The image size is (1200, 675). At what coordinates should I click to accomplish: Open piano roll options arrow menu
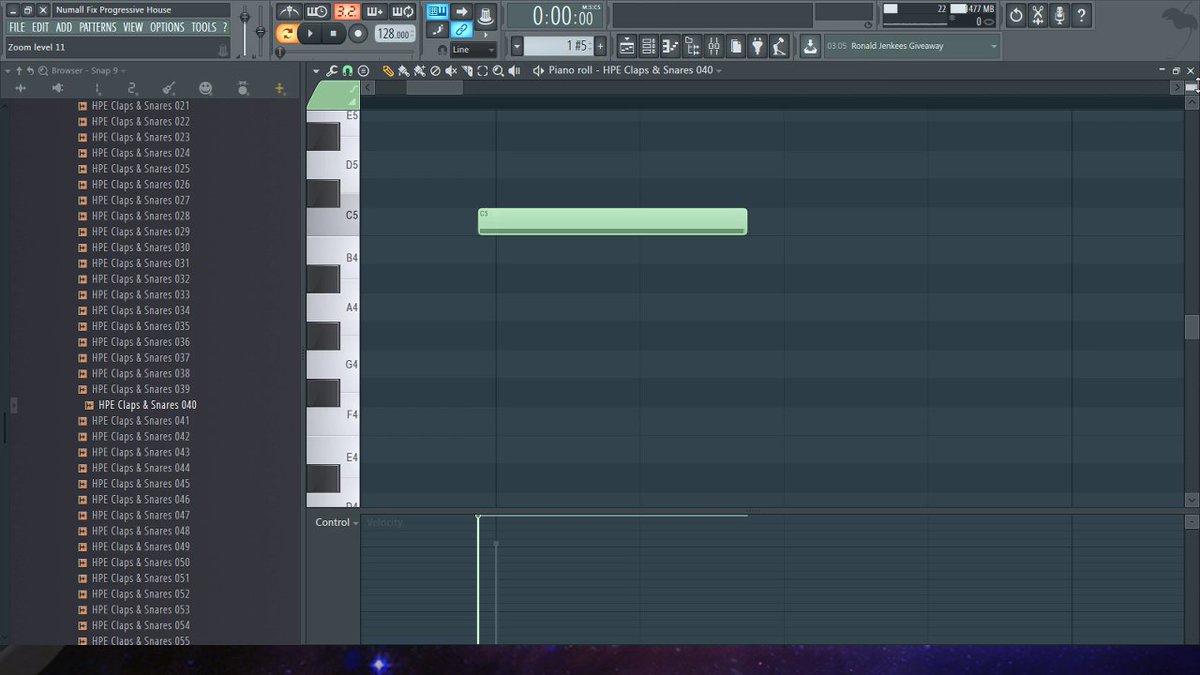(x=316, y=71)
